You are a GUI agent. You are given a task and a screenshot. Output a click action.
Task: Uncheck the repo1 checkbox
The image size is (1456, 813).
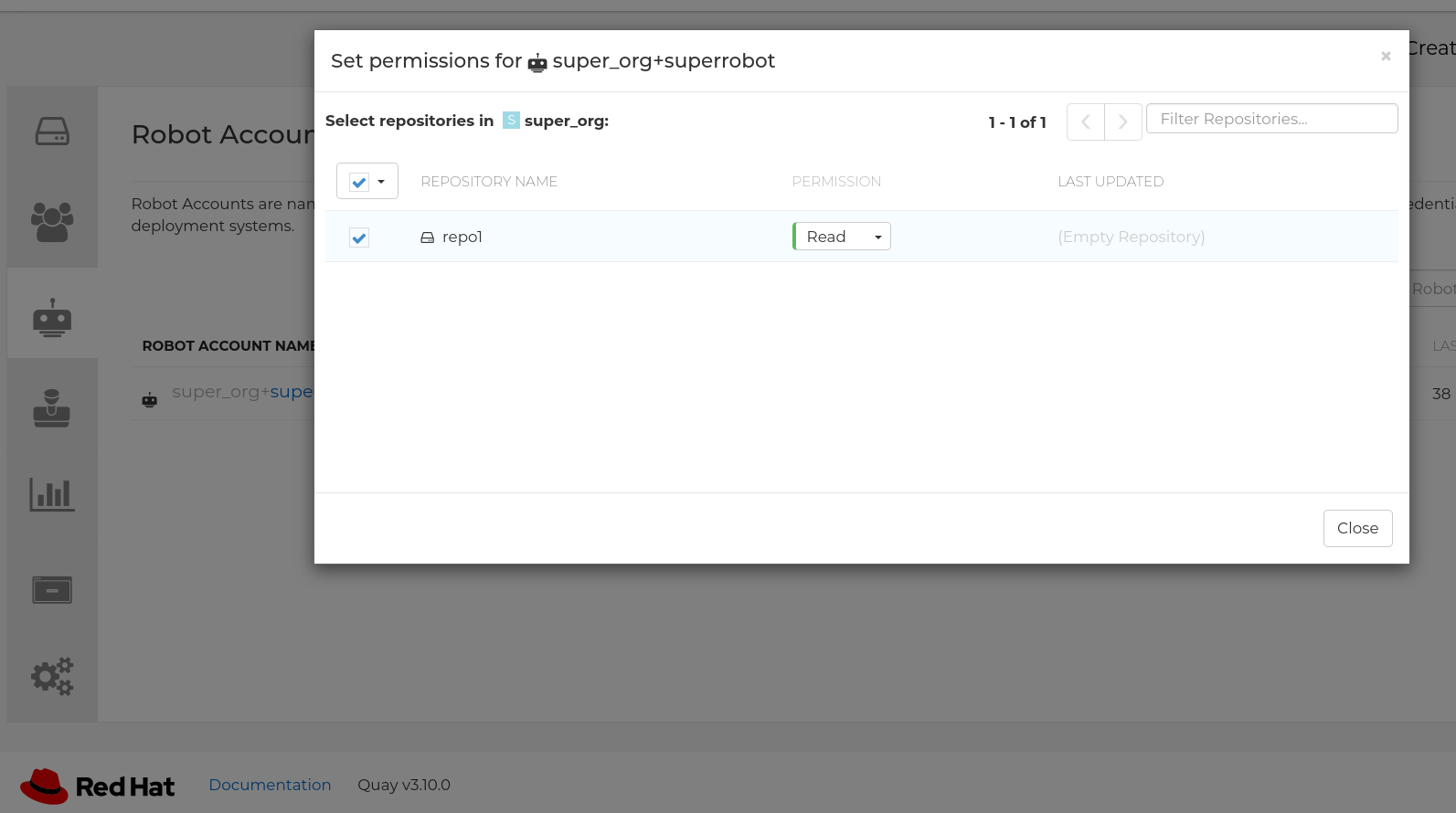tap(359, 238)
